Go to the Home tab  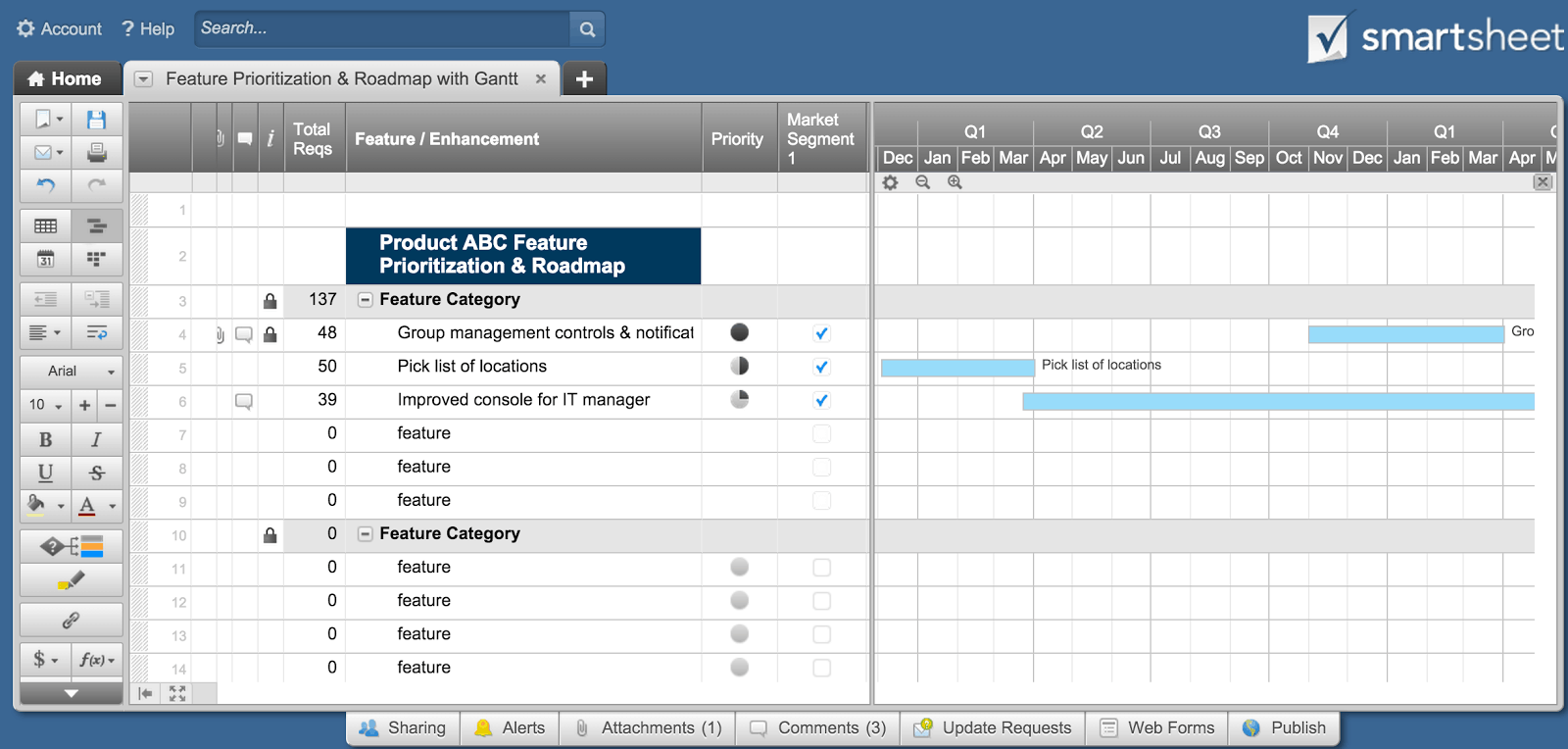tap(67, 78)
